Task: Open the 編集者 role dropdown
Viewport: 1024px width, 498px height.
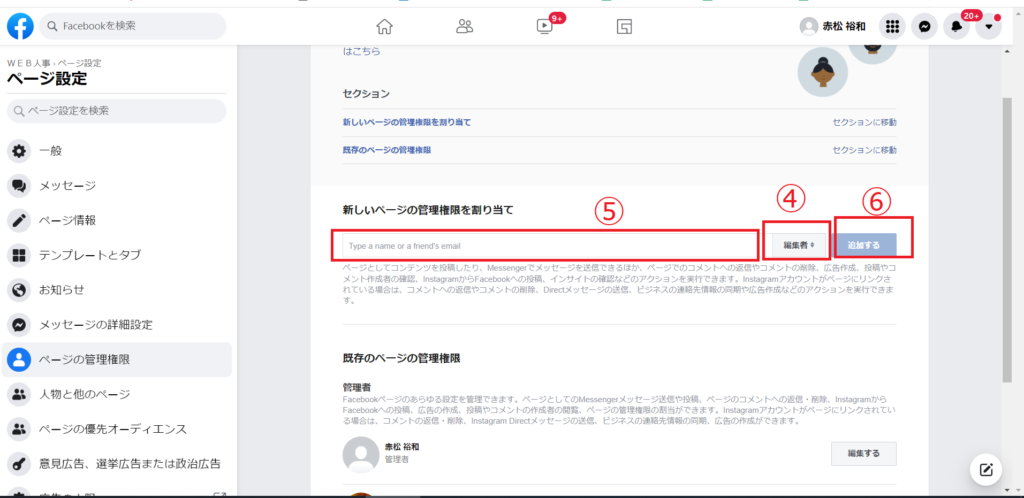Action: tap(800, 244)
